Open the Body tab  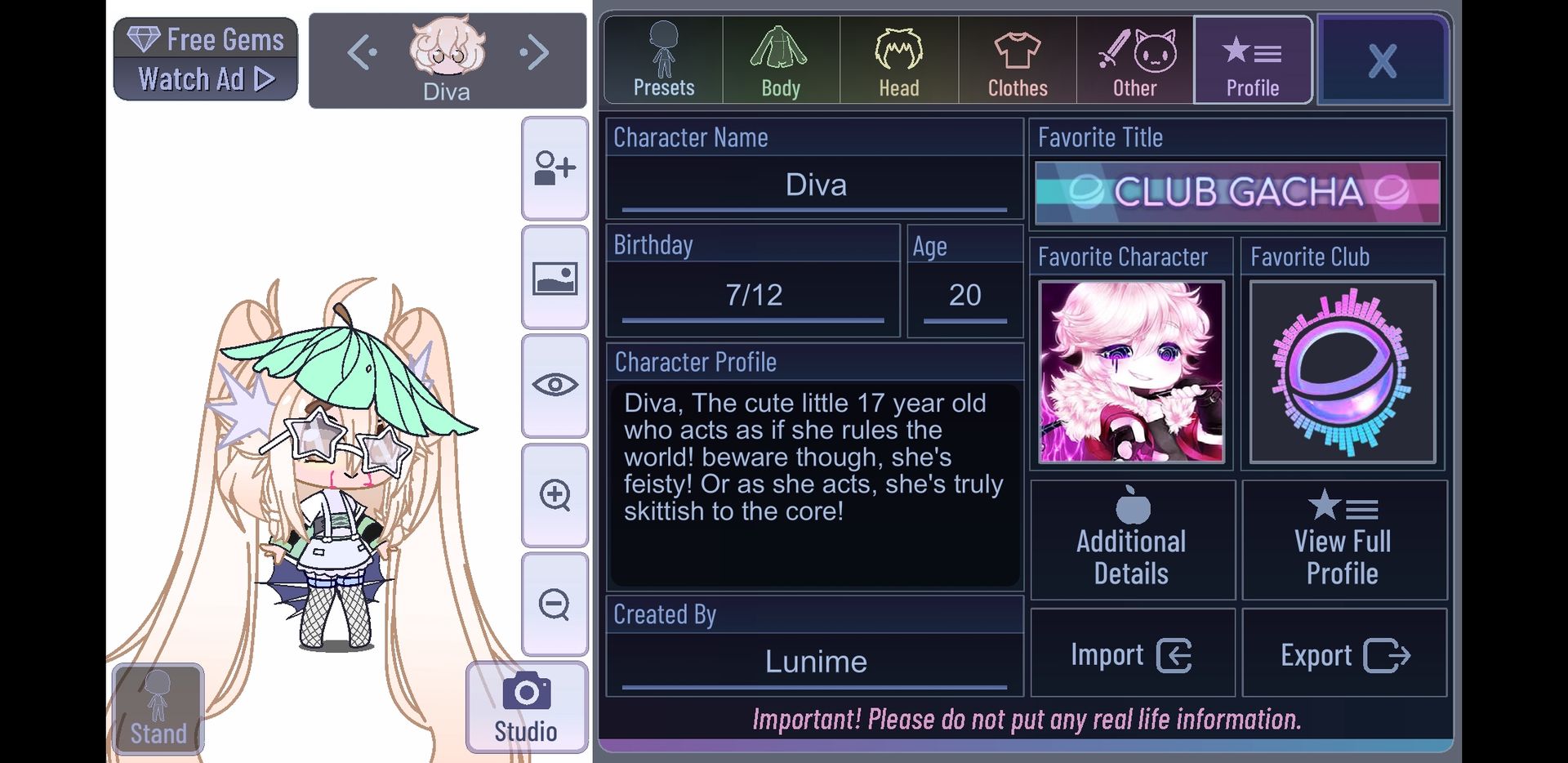point(781,60)
